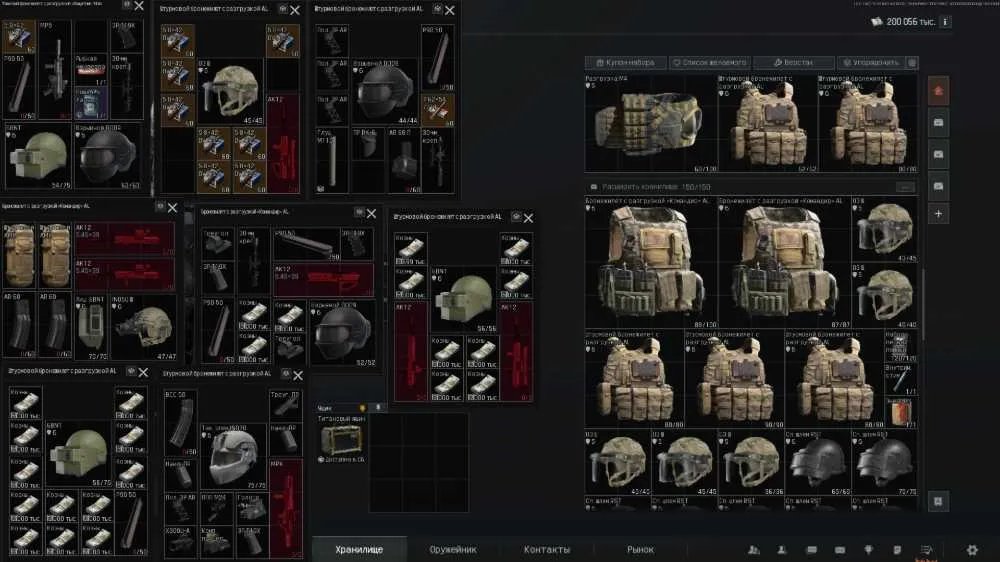
Task: Select the black helmet with 44/44 durability
Action: 385,92
